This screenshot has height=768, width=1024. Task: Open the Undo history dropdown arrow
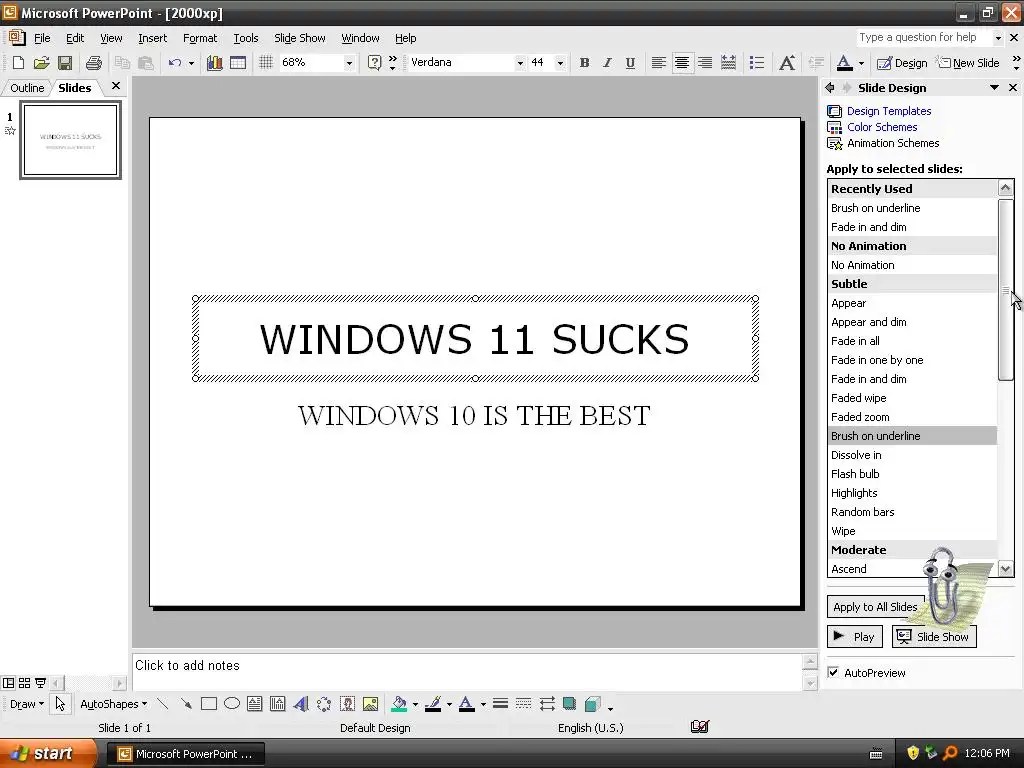click(x=191, y=63)
